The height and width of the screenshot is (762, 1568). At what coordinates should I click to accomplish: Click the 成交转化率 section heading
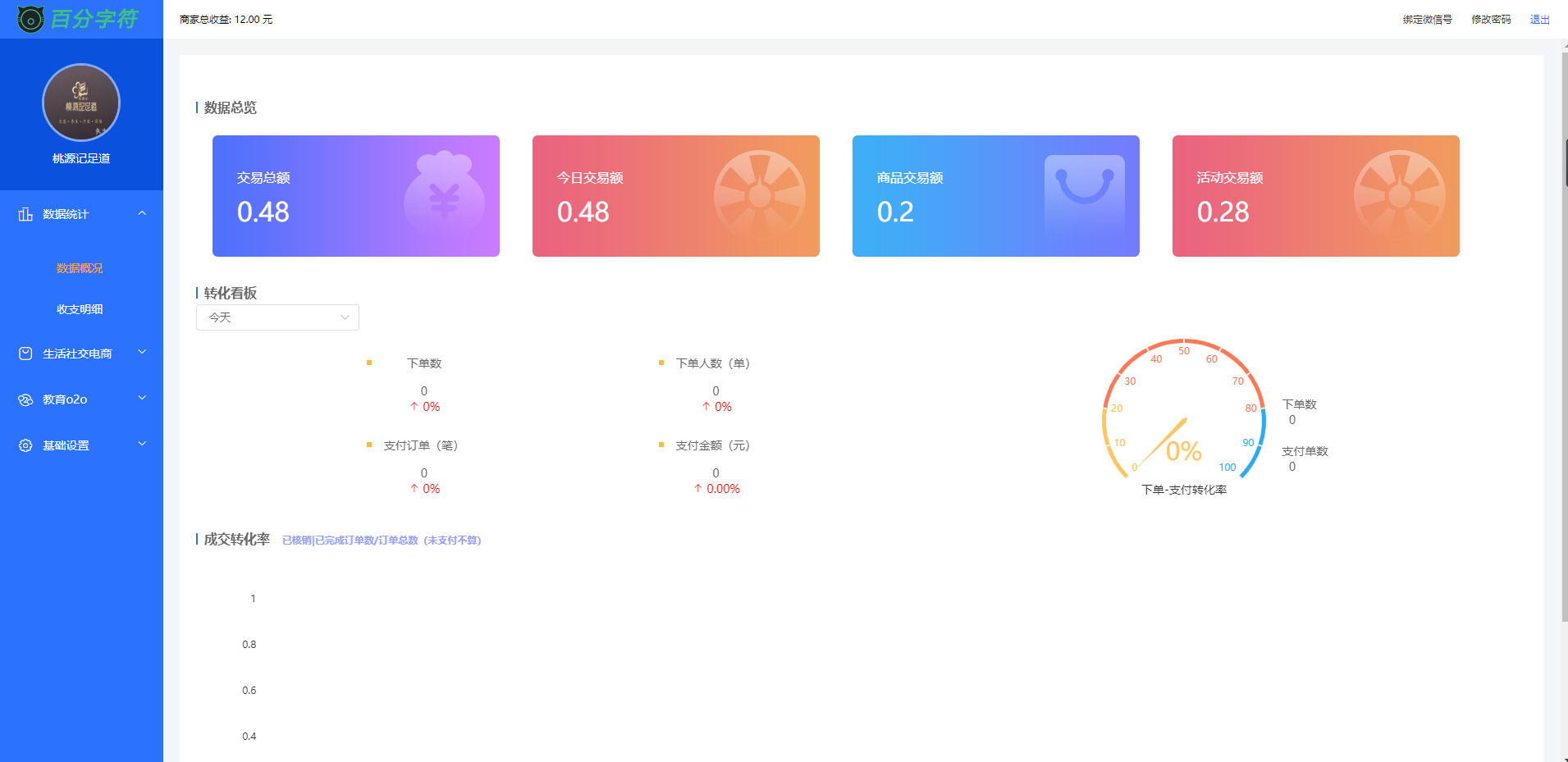(x=236, y=539)
